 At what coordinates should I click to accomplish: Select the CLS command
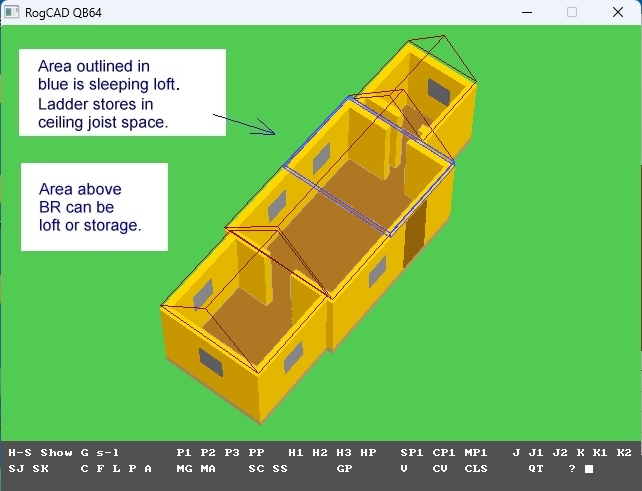coord(476,468)
